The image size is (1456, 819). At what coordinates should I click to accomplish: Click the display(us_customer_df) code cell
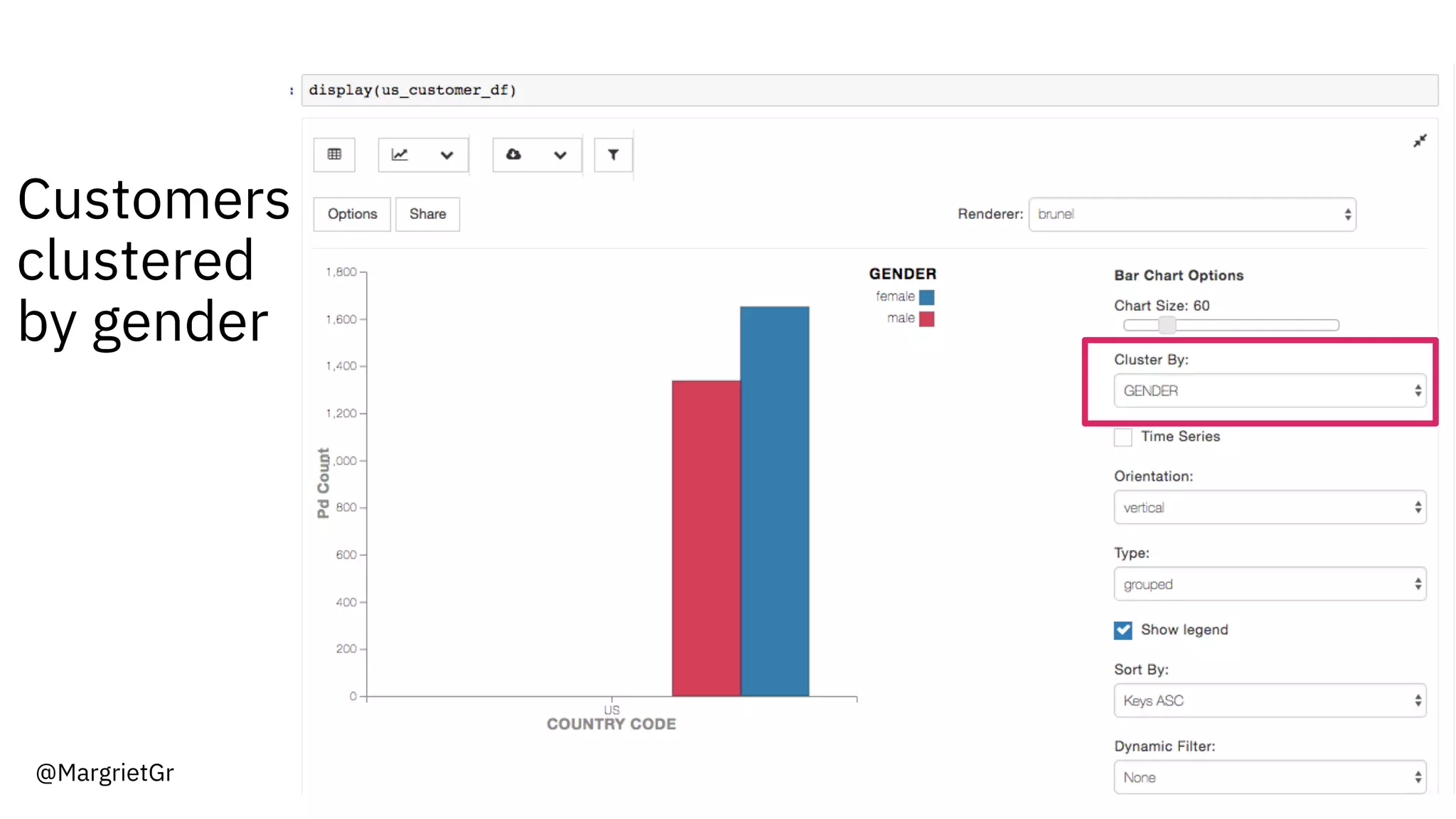pos(869,90)
